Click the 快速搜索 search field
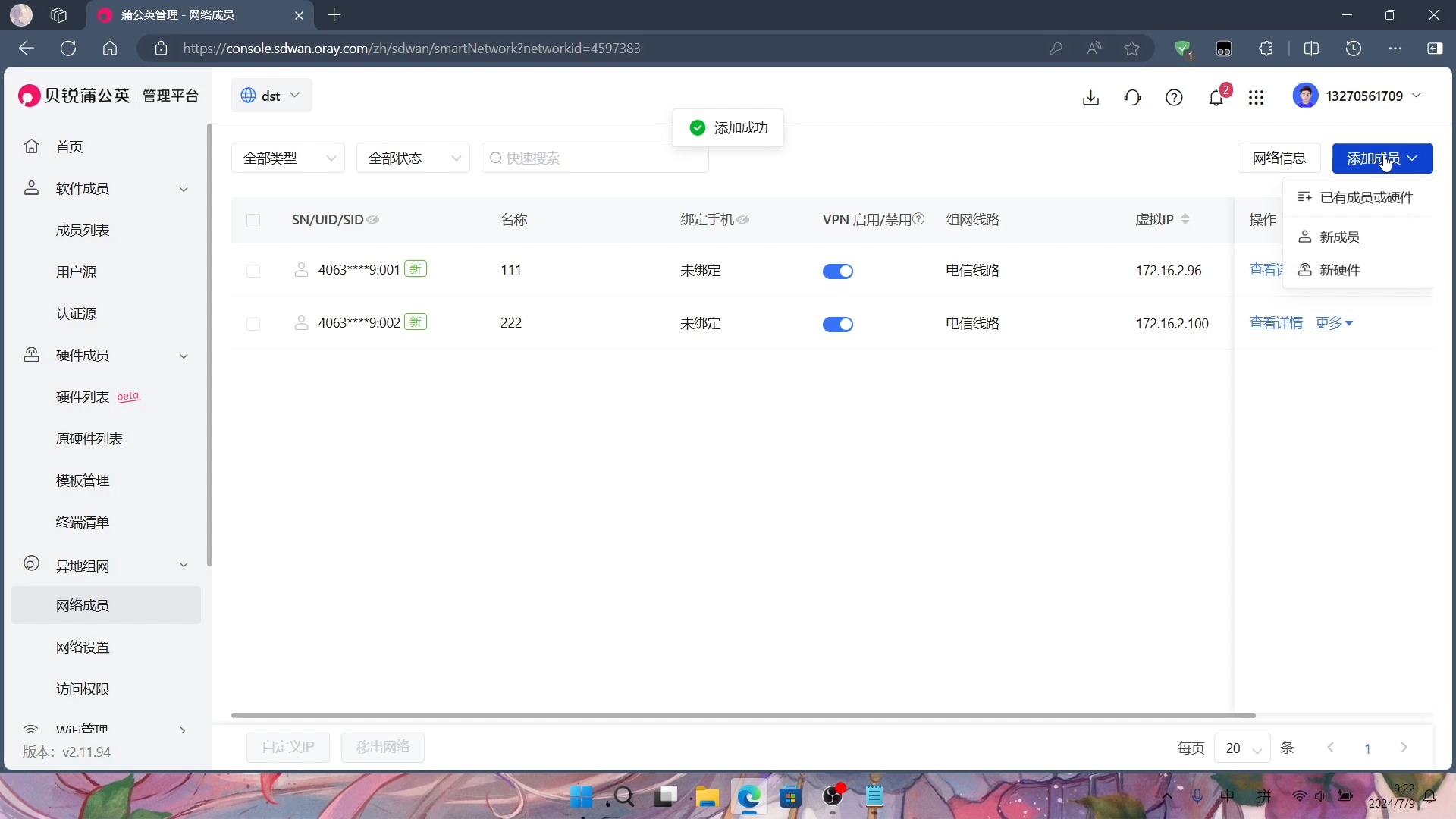 click(595, 158)
